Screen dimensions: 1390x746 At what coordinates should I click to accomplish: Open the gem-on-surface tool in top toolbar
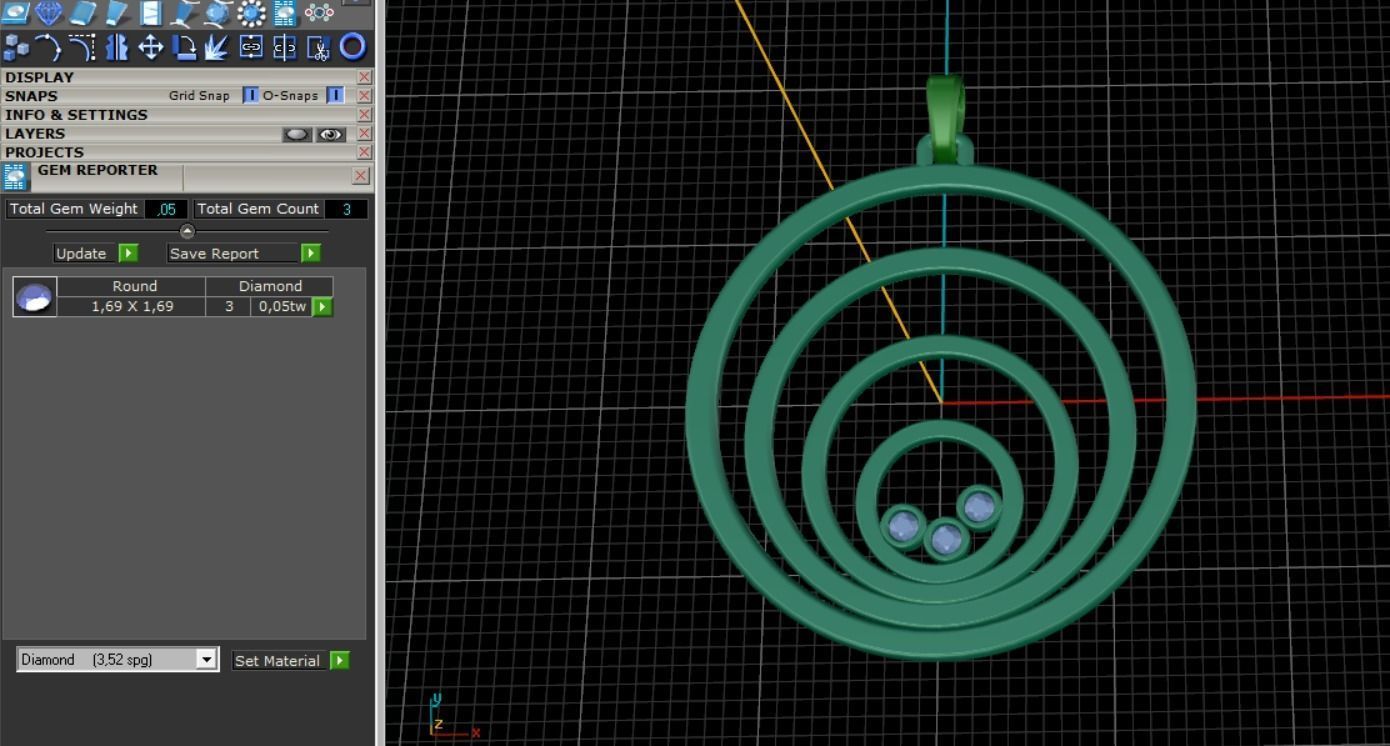pos(15,13)
